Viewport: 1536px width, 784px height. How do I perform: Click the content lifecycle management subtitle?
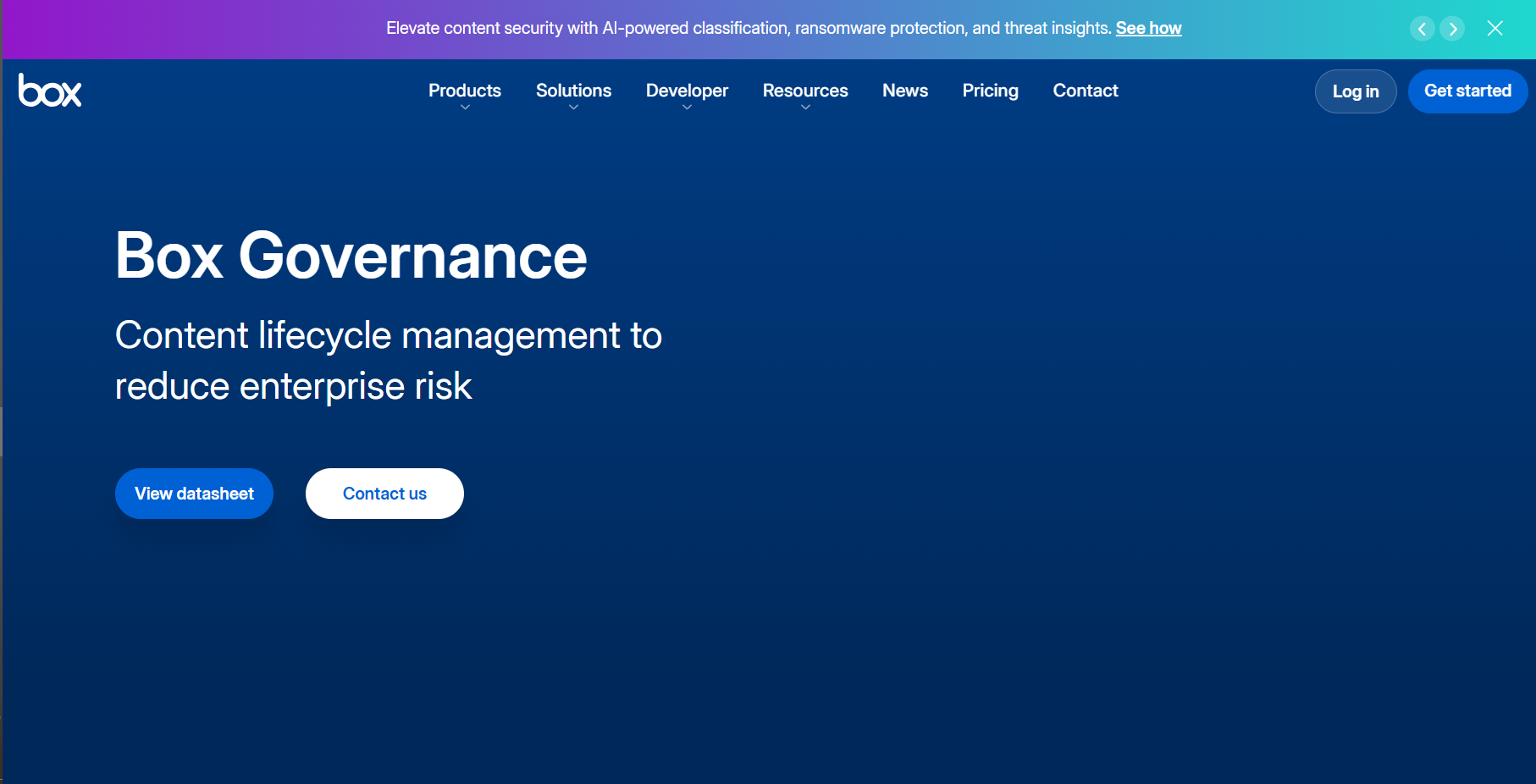(388, 360)
